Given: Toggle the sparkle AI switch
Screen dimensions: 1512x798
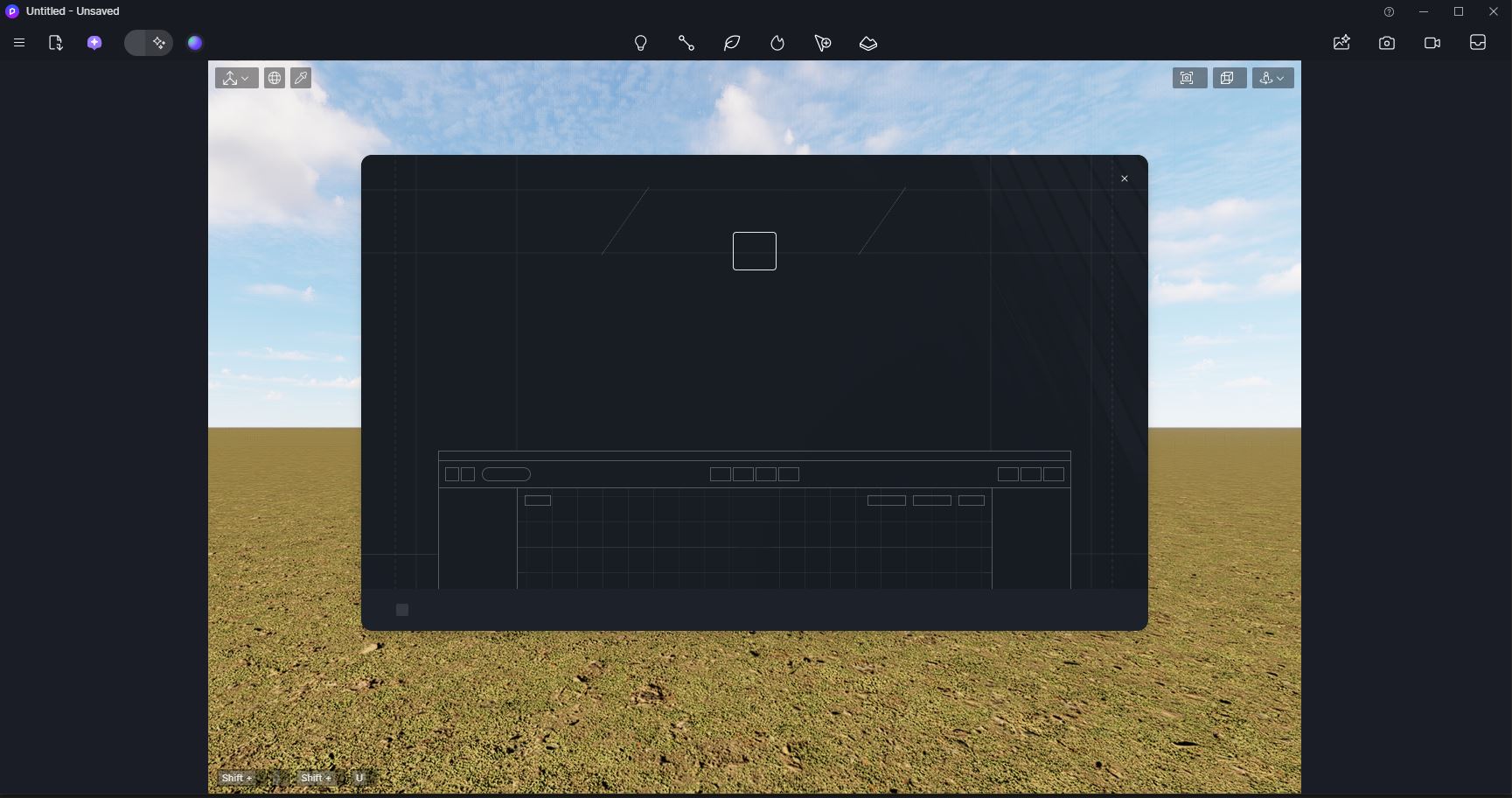Looking at the screenshot, I should 149,43.
